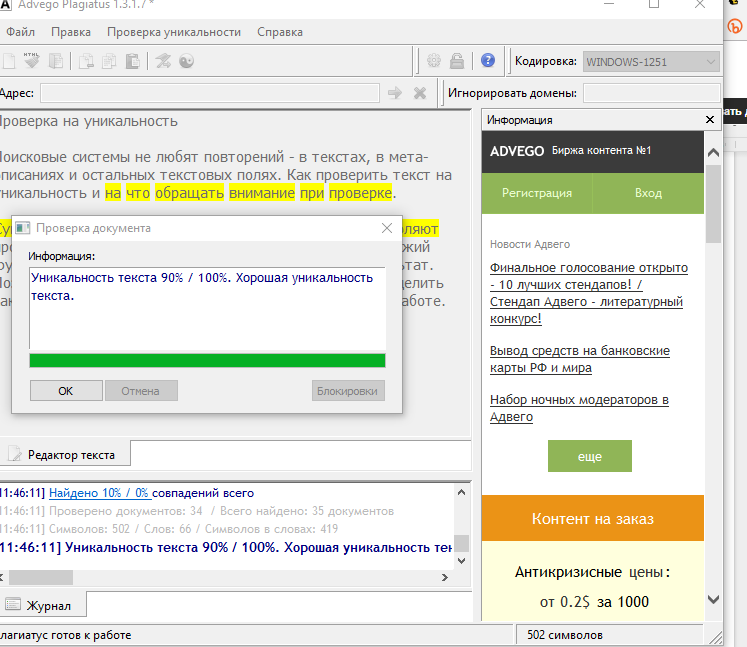Click the Найдено 10% / 0% log link
The height and width of the screenshot is (647, 747).
(100, 493)
